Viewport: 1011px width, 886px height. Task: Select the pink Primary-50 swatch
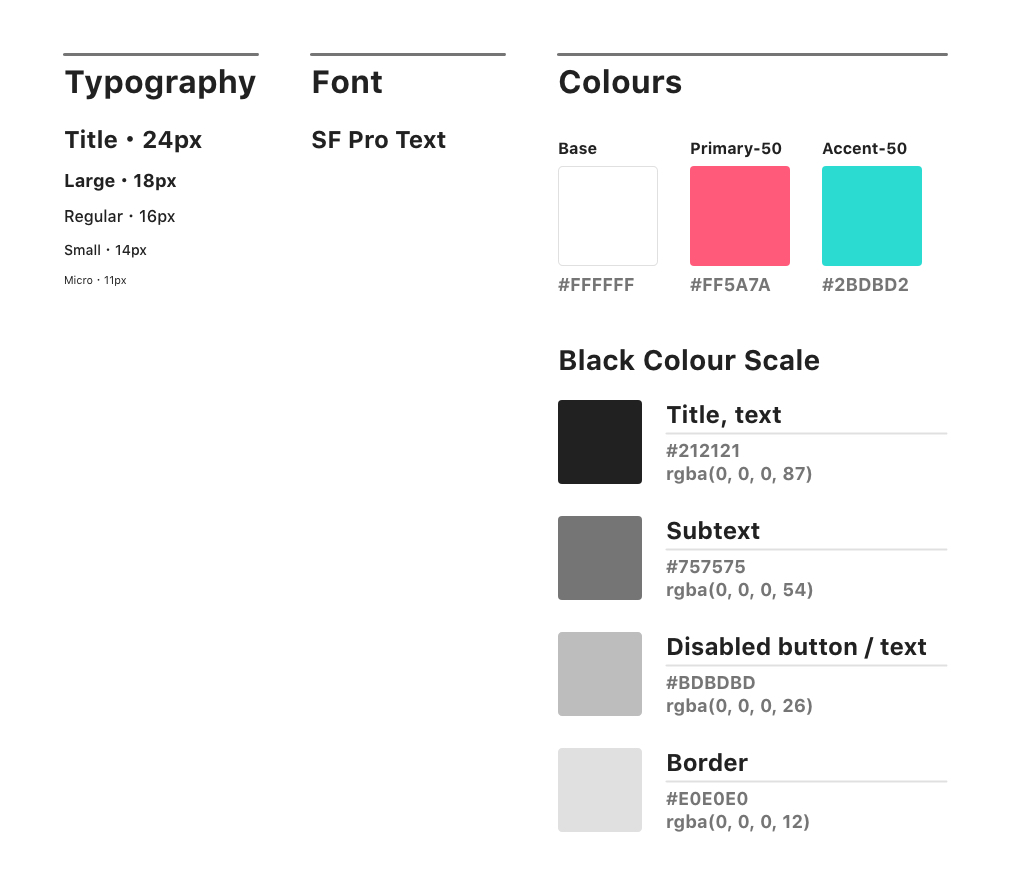point(739,216)
